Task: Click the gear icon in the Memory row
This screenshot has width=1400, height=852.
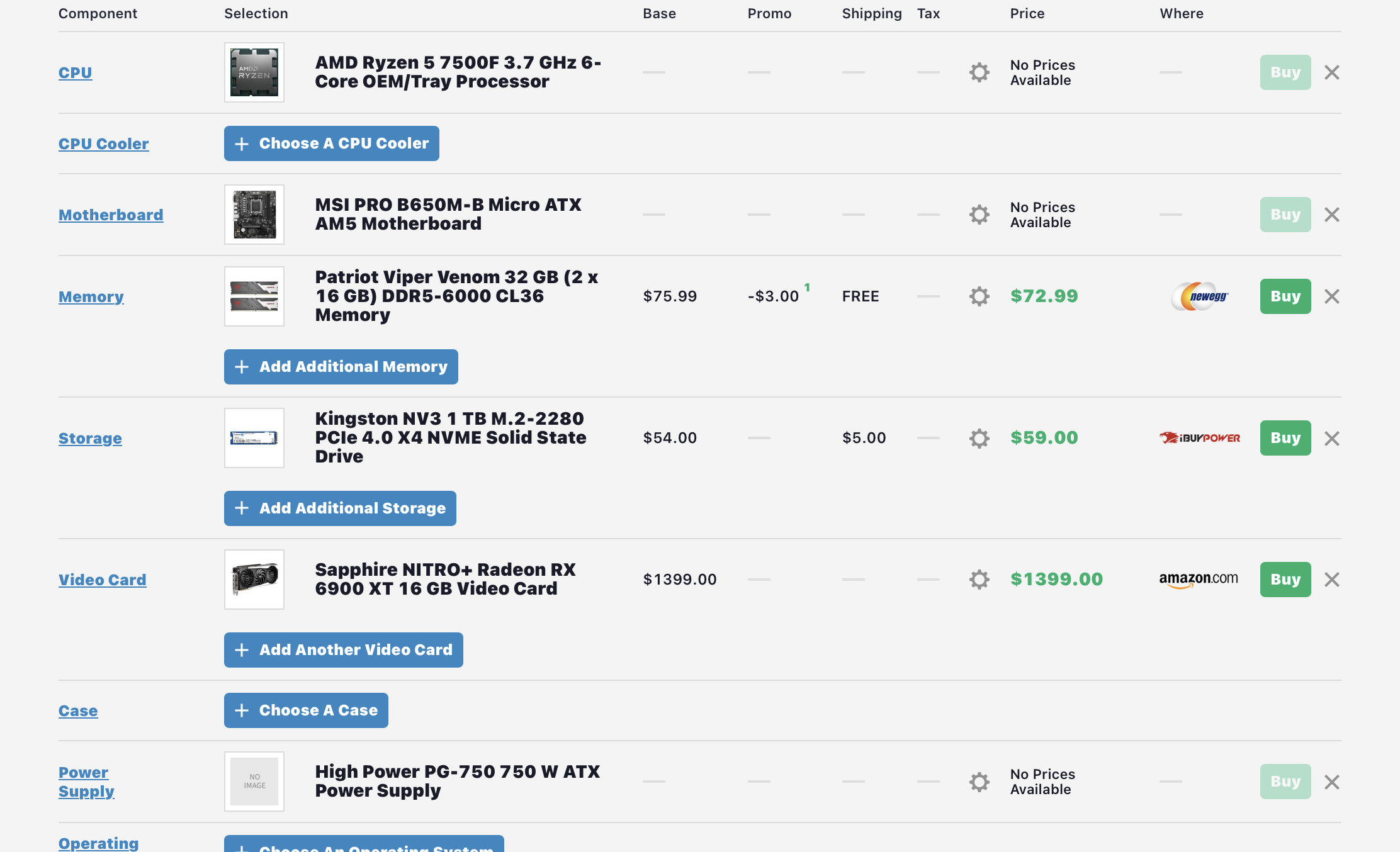Action: point(979,296)
